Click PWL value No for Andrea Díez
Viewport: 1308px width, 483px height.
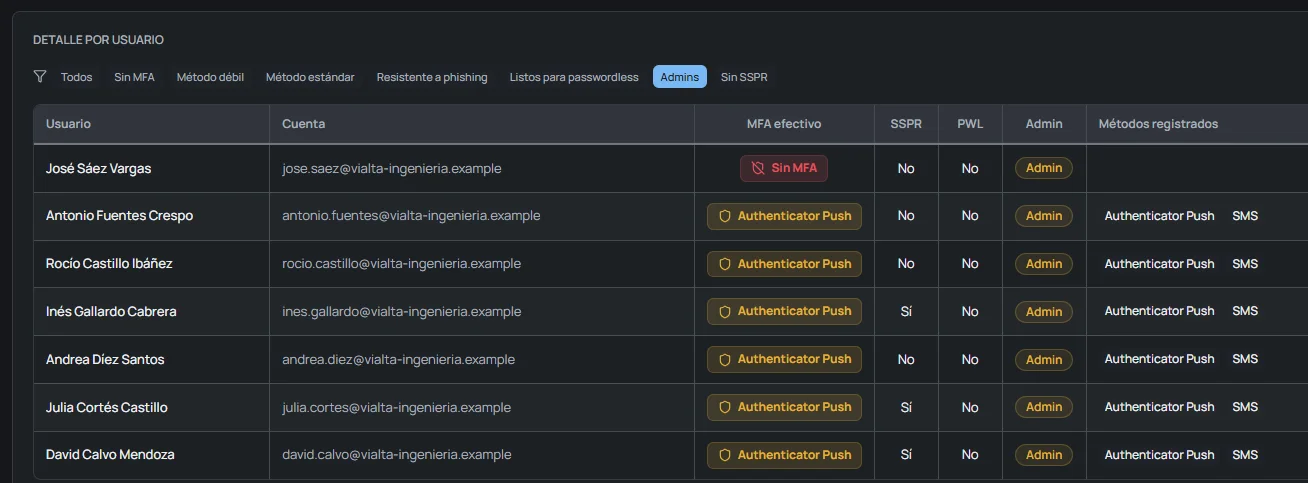point(970,360)
